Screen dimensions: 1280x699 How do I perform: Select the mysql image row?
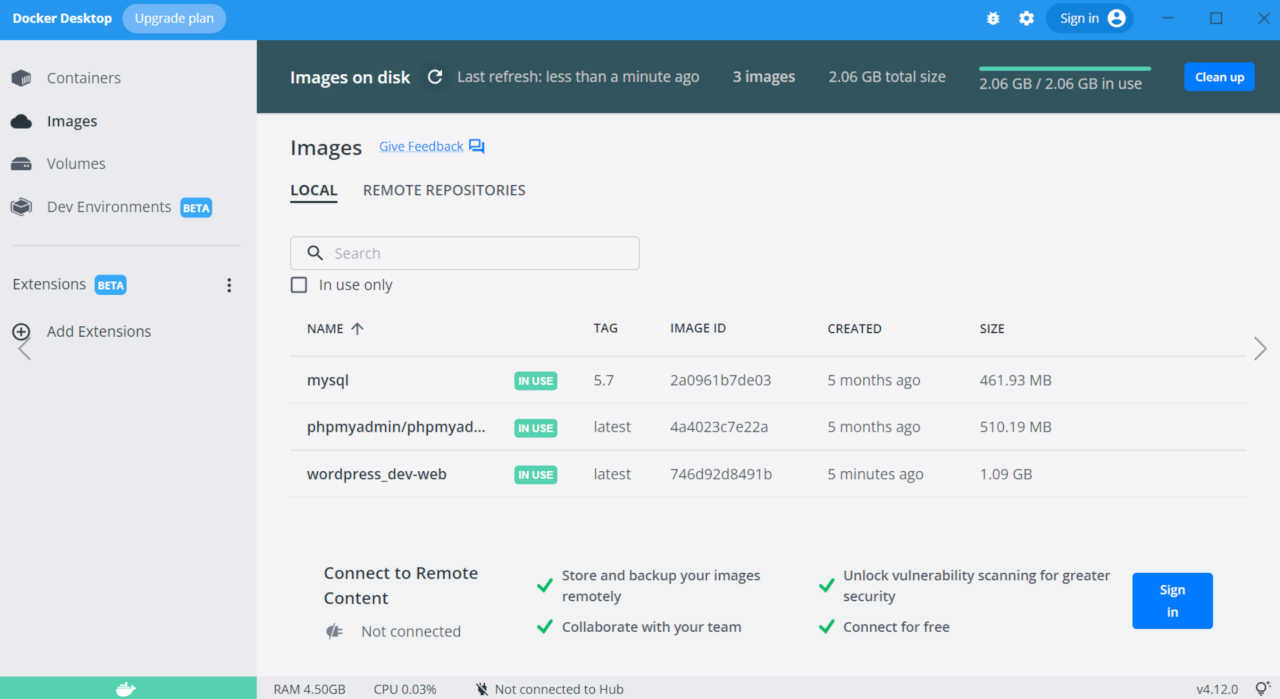click(768, 380)
